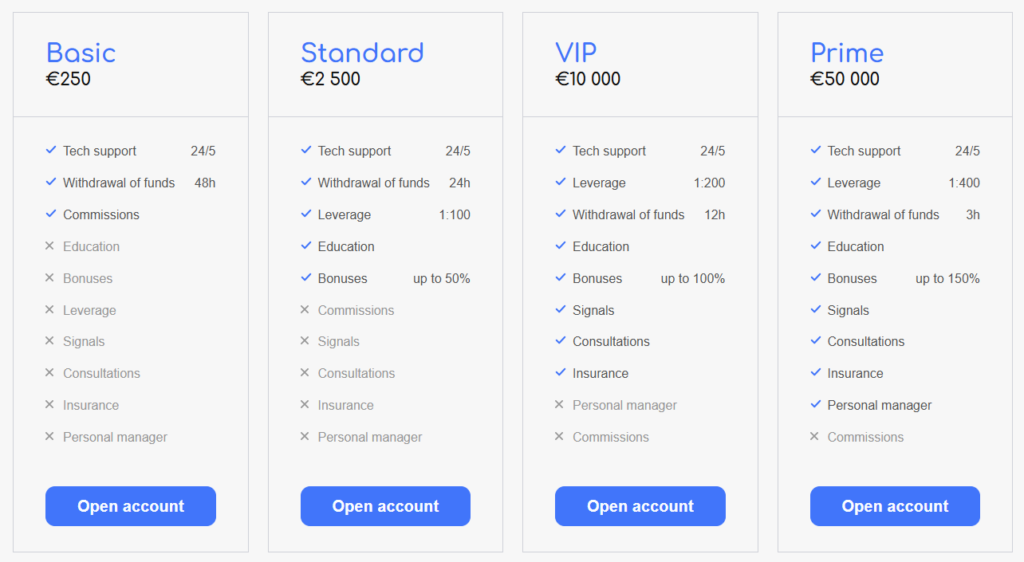
Task: Click the VIP plan heading
Action: [x=577, y=53]
